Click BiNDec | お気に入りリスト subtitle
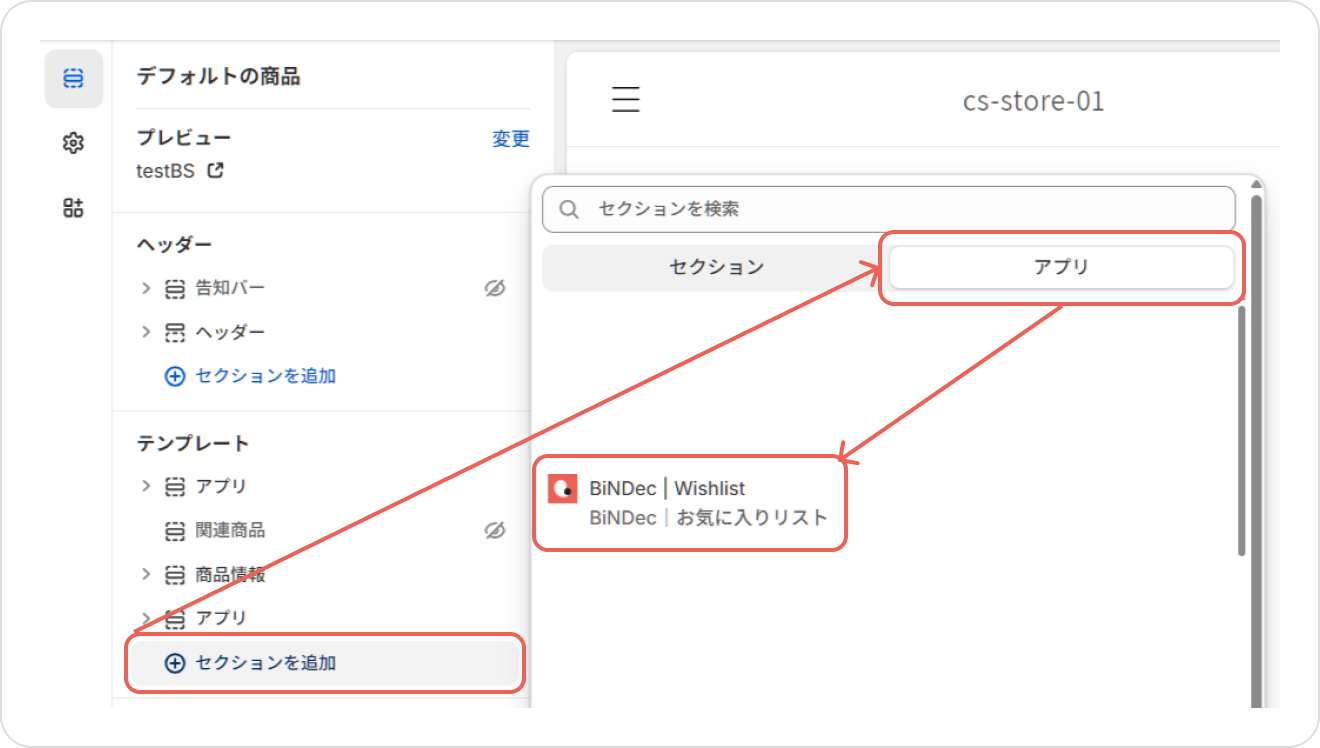 [709, 518]
